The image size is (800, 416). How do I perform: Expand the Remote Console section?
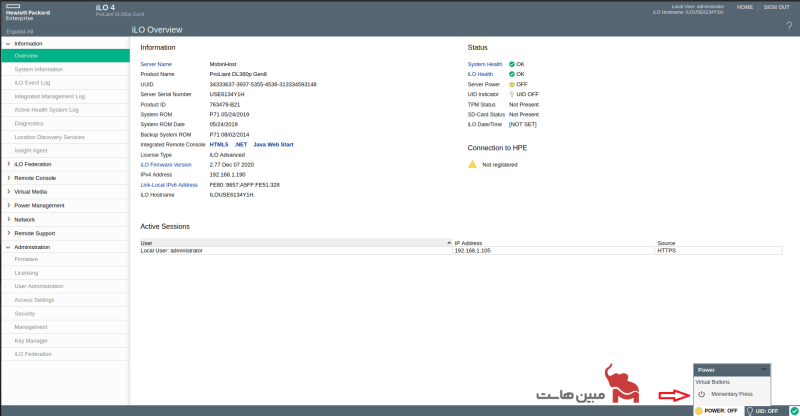pos(9,177)
